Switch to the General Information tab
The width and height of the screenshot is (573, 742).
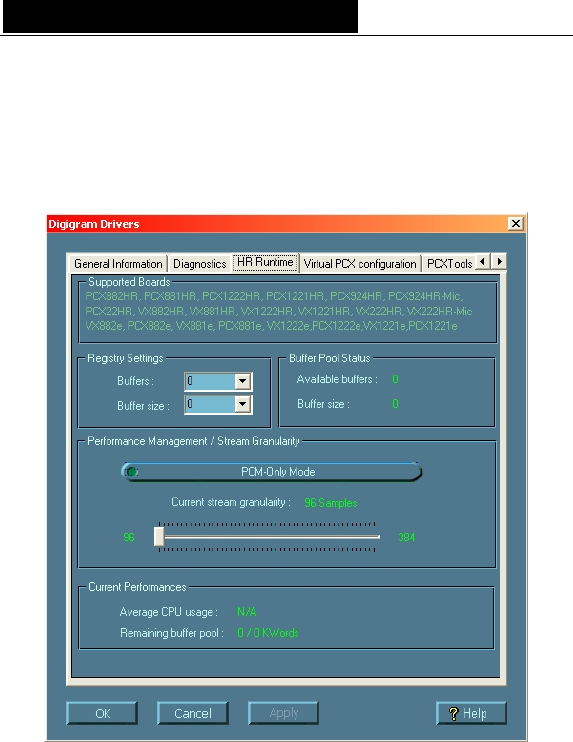tap(118, 264)
